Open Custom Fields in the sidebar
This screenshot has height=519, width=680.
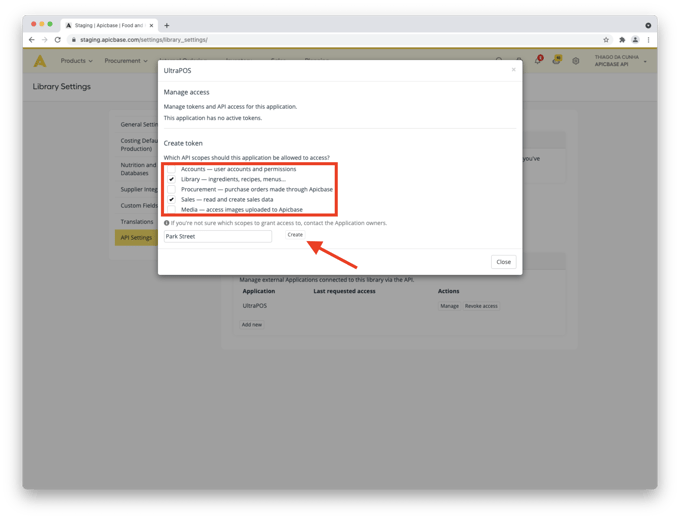tap(139, 206)
